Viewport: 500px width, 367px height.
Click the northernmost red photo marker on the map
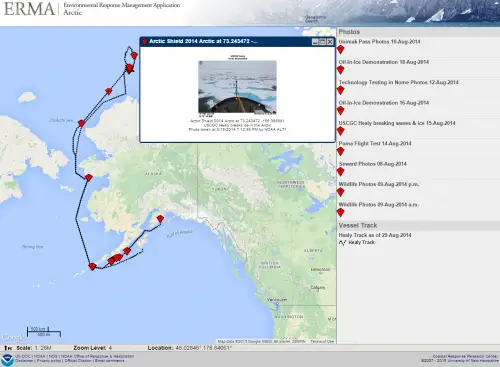point(134,56)
